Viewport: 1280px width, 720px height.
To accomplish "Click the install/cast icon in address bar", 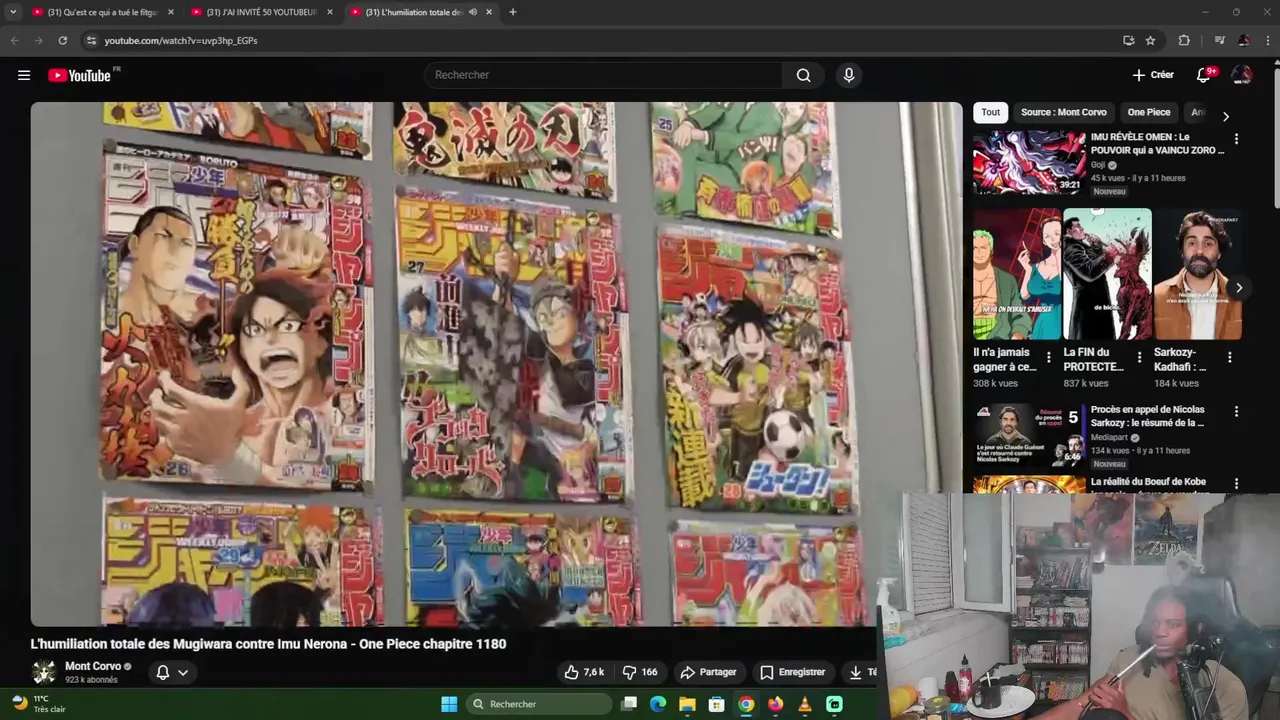I will [x=1128, y=40].
